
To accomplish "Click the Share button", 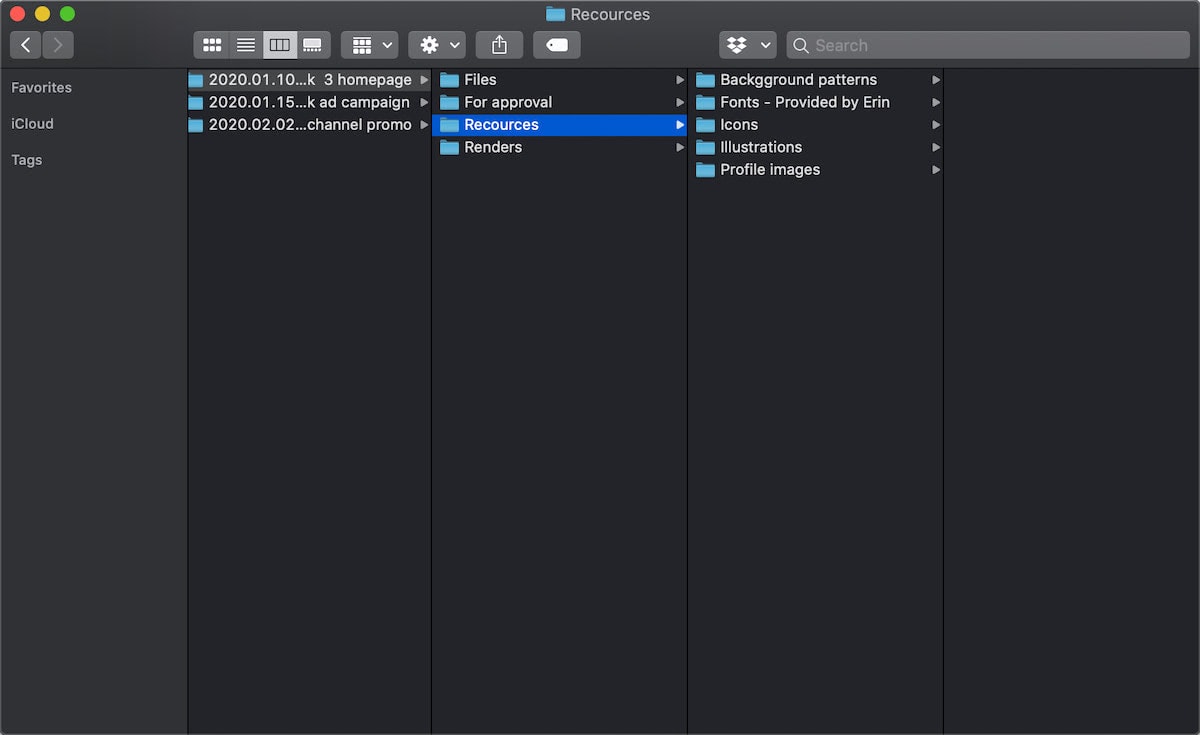I will [x=499, y=45].
